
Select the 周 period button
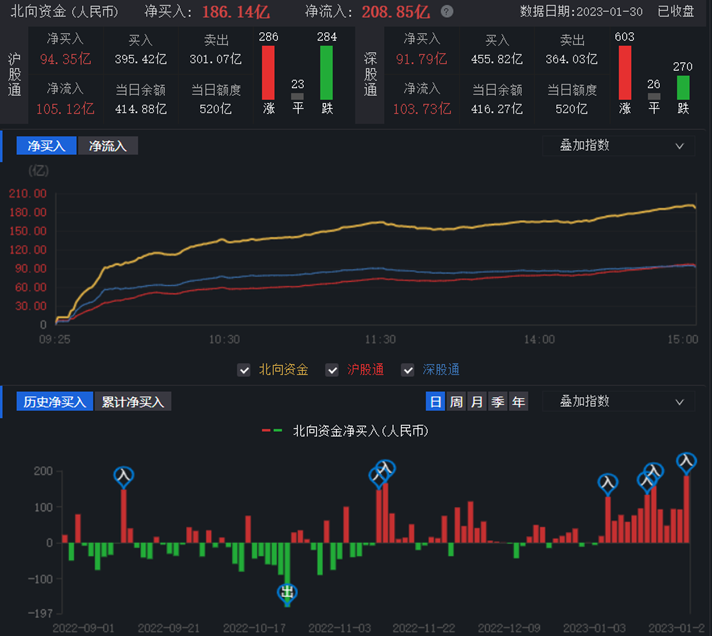[456, 402]
